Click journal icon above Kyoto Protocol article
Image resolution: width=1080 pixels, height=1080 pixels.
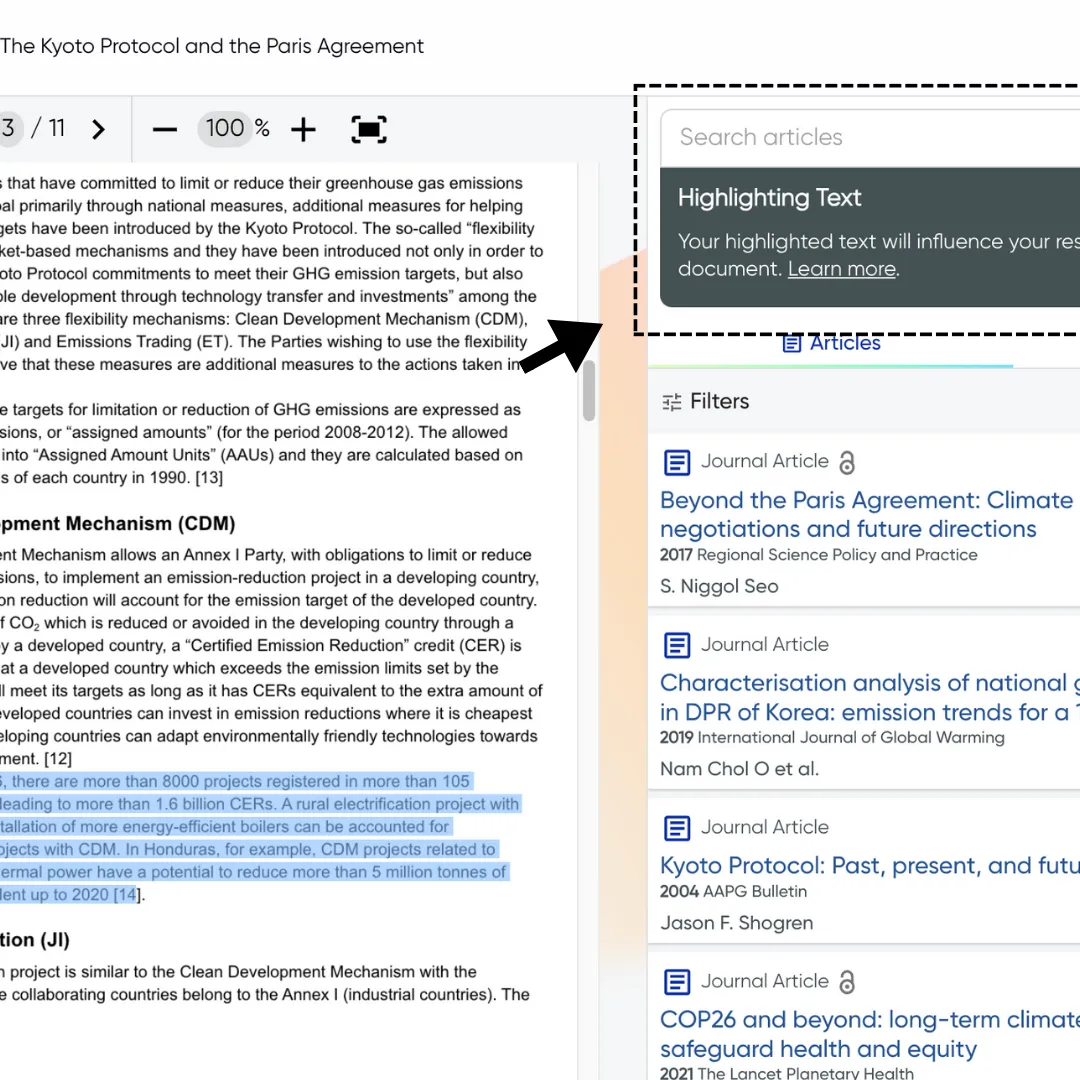click(676, 828)
